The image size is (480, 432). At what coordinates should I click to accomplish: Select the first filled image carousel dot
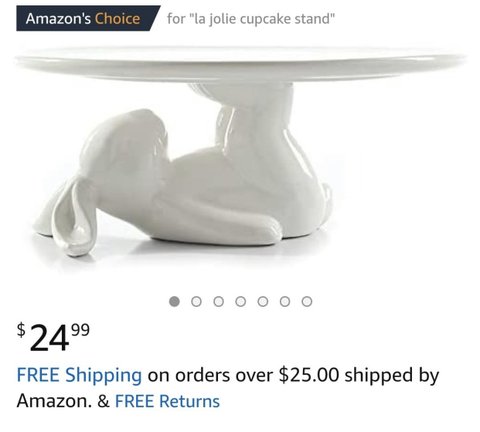(174, 302)
